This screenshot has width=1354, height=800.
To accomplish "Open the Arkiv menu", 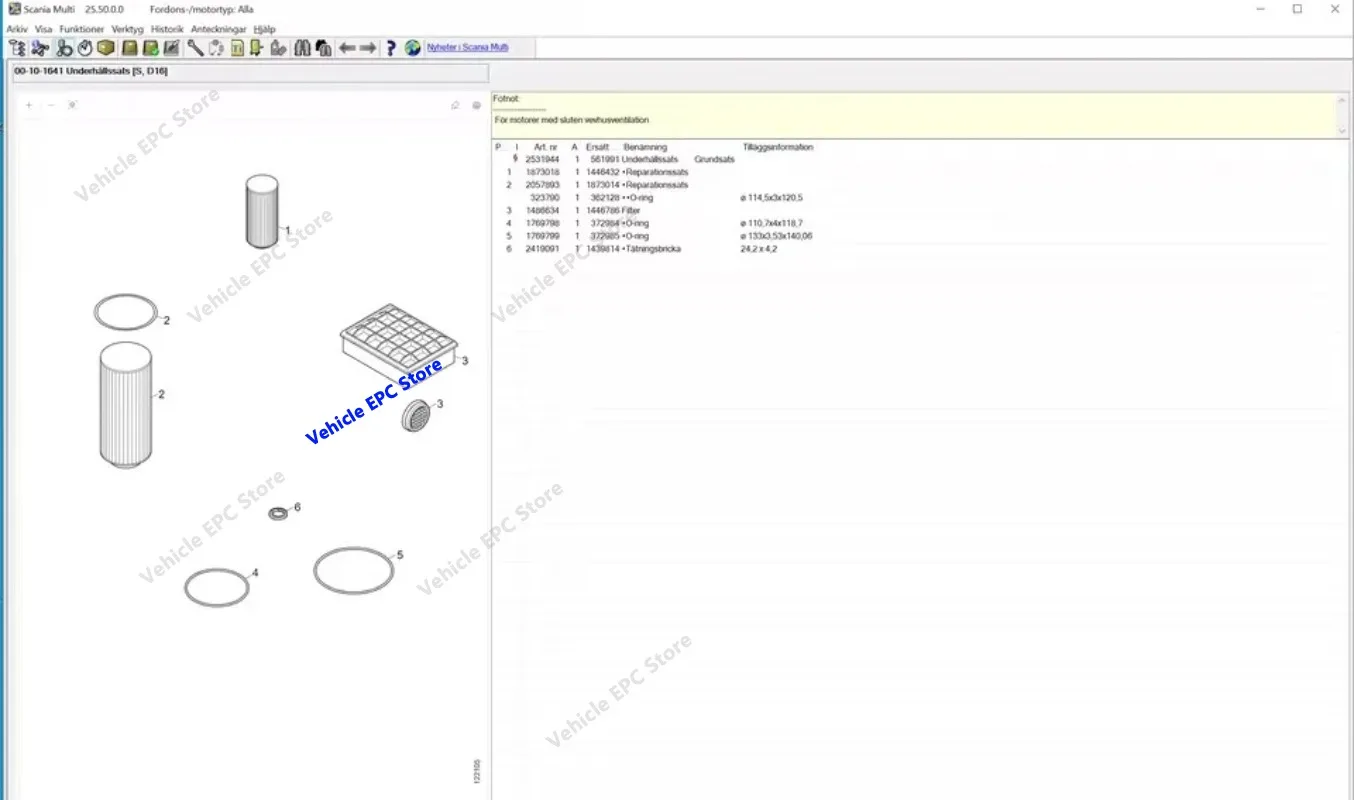I will pyautogui.click(x=17, y=30).
